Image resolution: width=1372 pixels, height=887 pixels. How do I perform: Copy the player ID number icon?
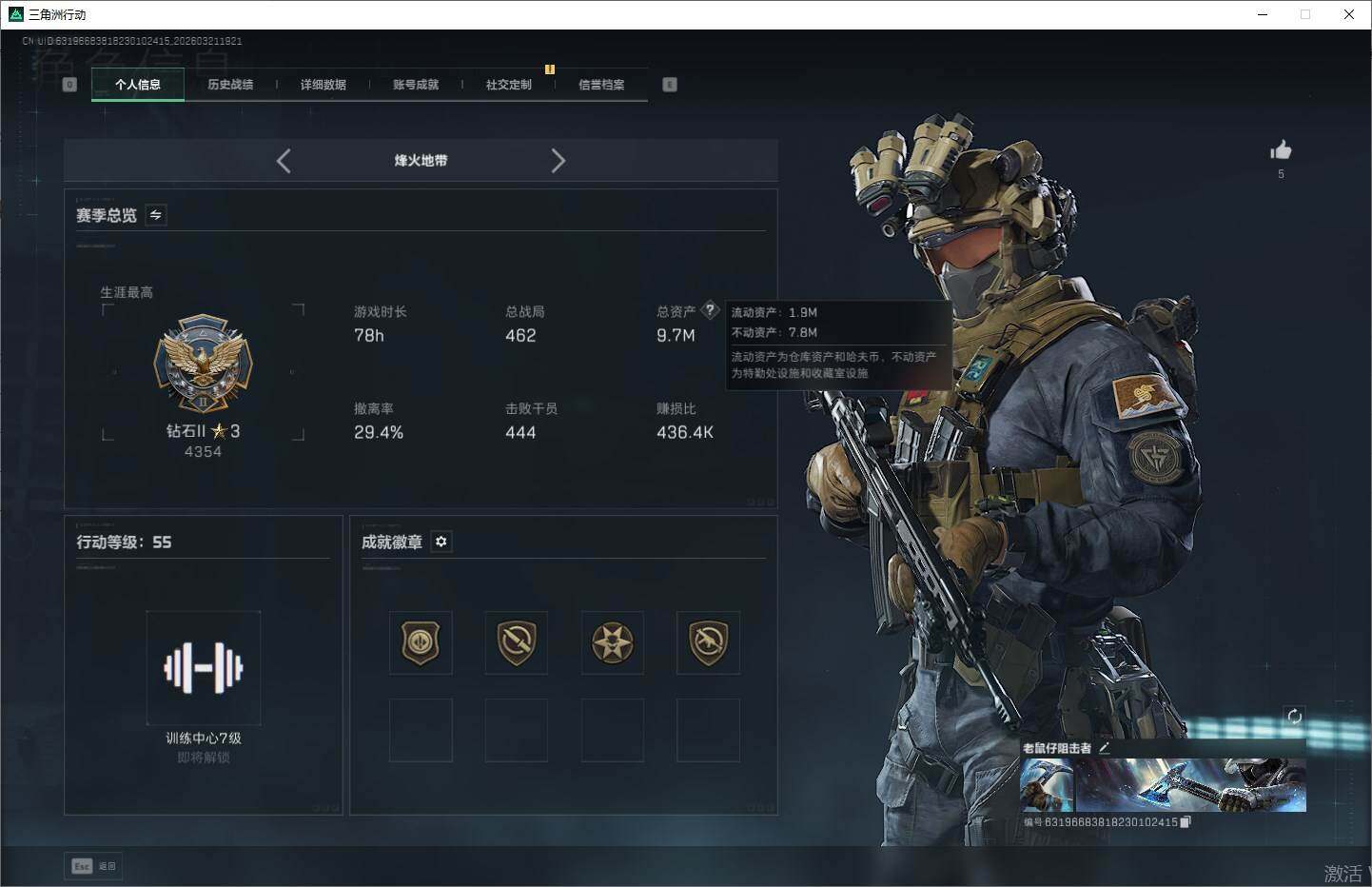click(x=1185, y=822)
